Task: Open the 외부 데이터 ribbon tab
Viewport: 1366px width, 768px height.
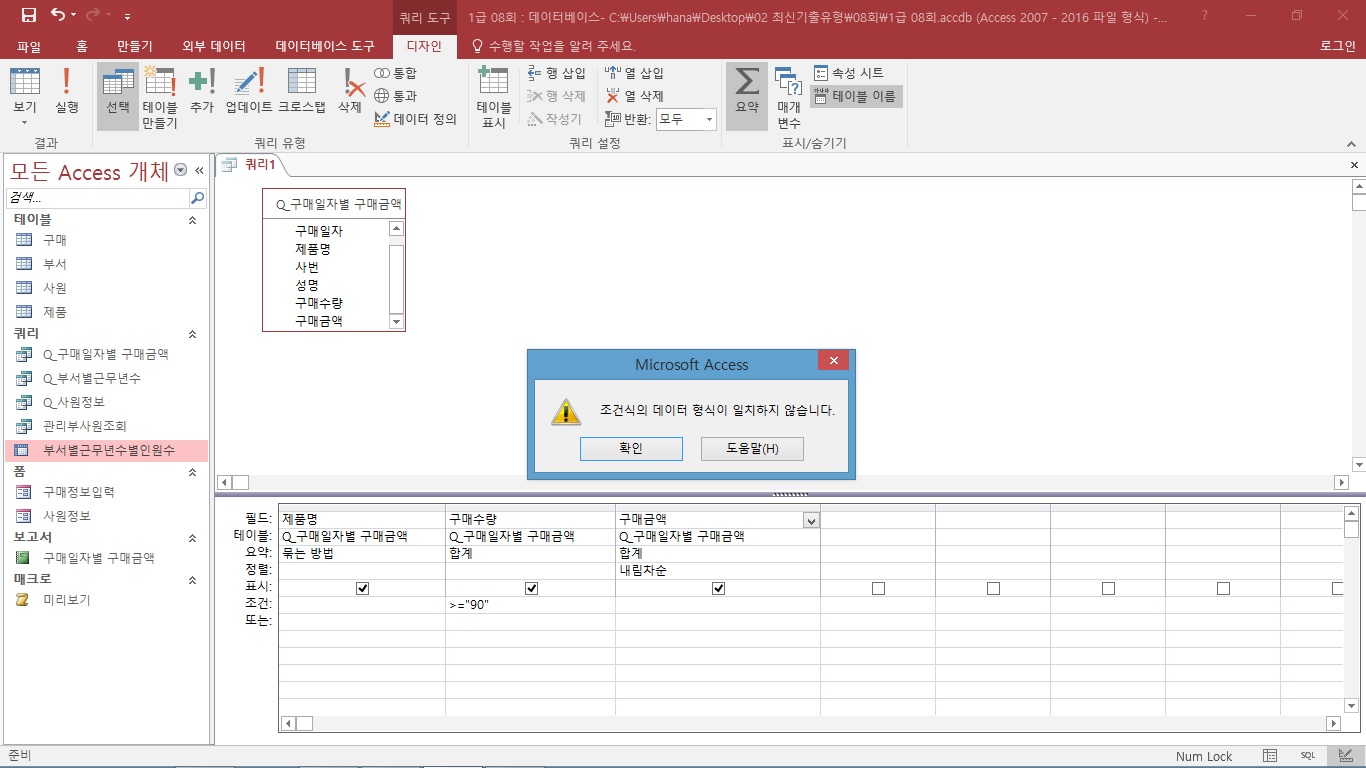Action: (x=214, y=46)
